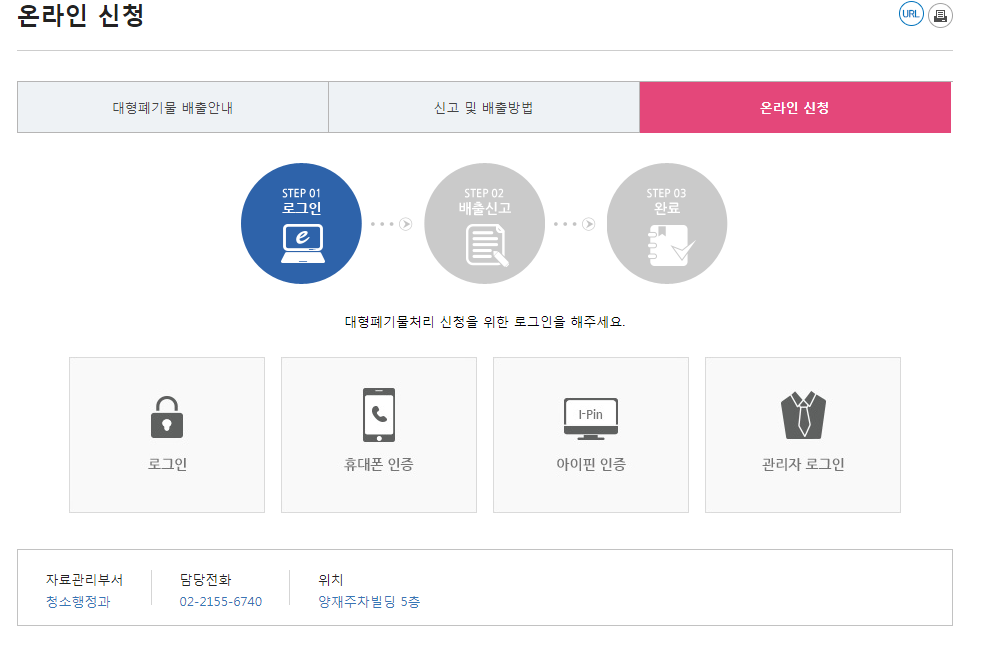Click the arrow between STEP 02 and STEP 03
Viewport: 993px width, 652px height.
(589, 224)
